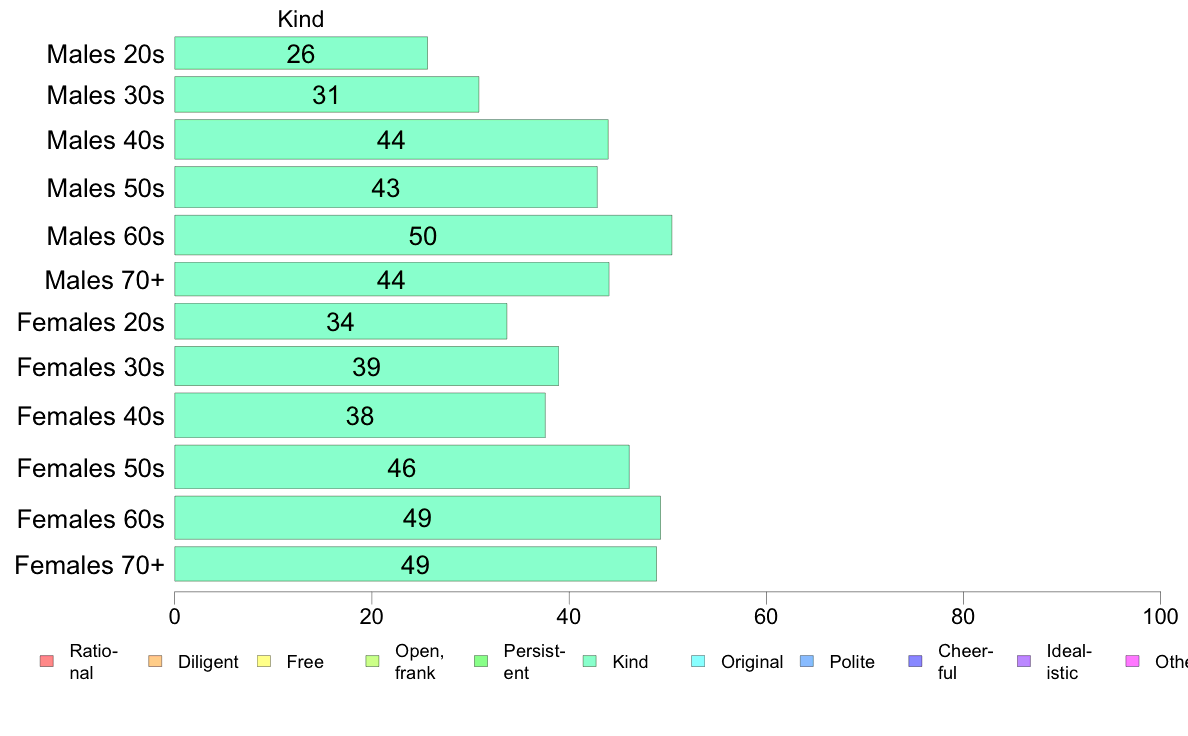Click the Rational legend color swatch
Image resolution: width=1188 pixels, height=736 pixels.
click(x=47, y=661)
